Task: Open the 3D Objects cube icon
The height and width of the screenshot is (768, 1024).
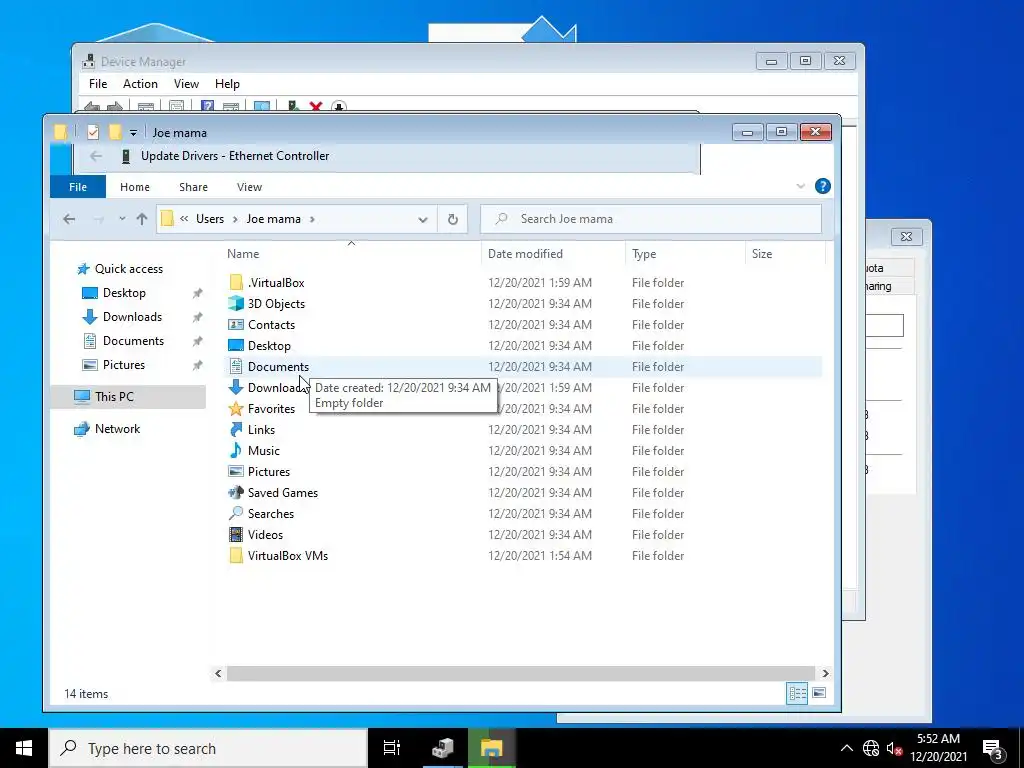Action: coord(236,304)
